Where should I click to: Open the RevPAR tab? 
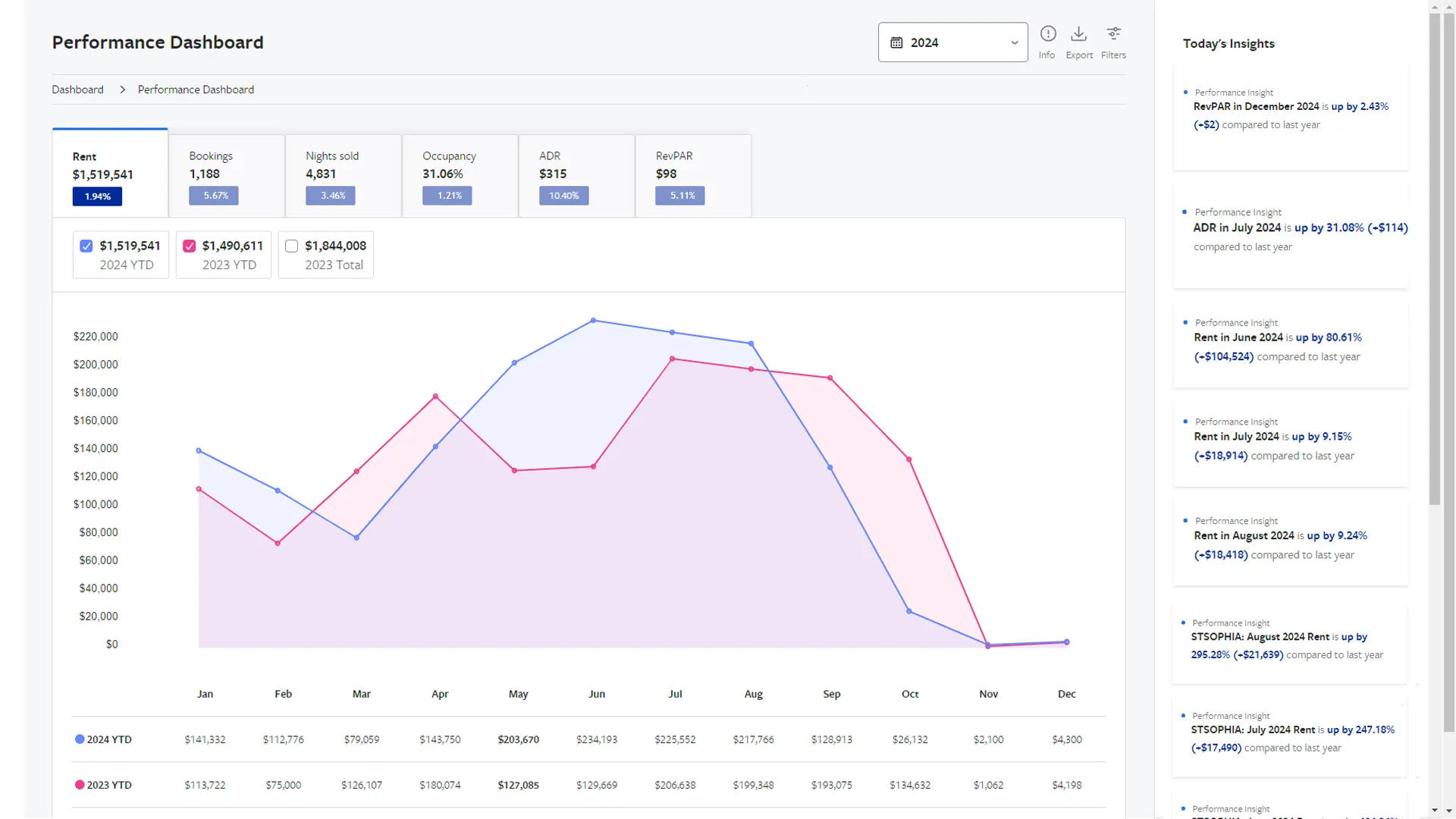693,176
